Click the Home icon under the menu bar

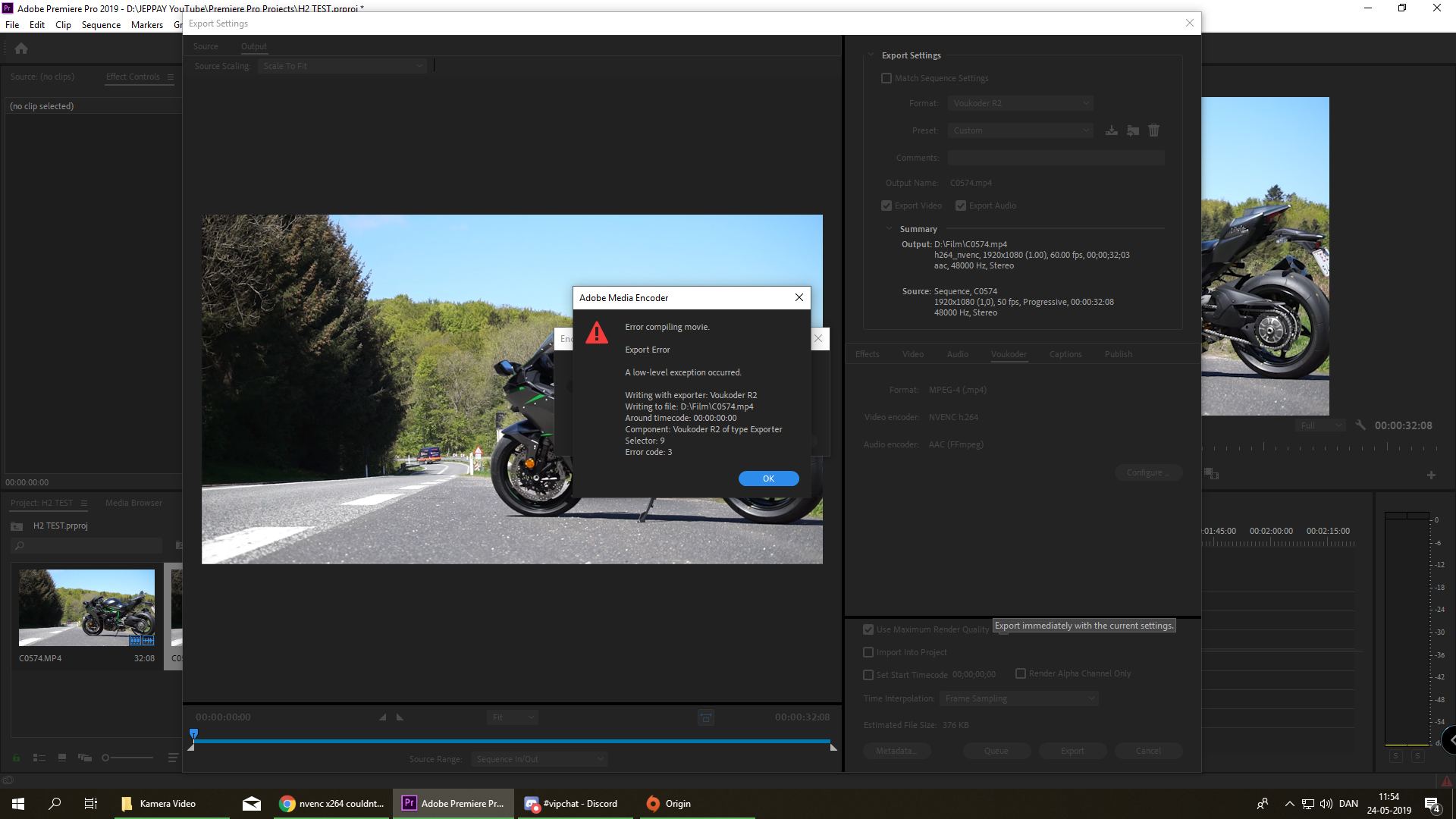point(21,49)
